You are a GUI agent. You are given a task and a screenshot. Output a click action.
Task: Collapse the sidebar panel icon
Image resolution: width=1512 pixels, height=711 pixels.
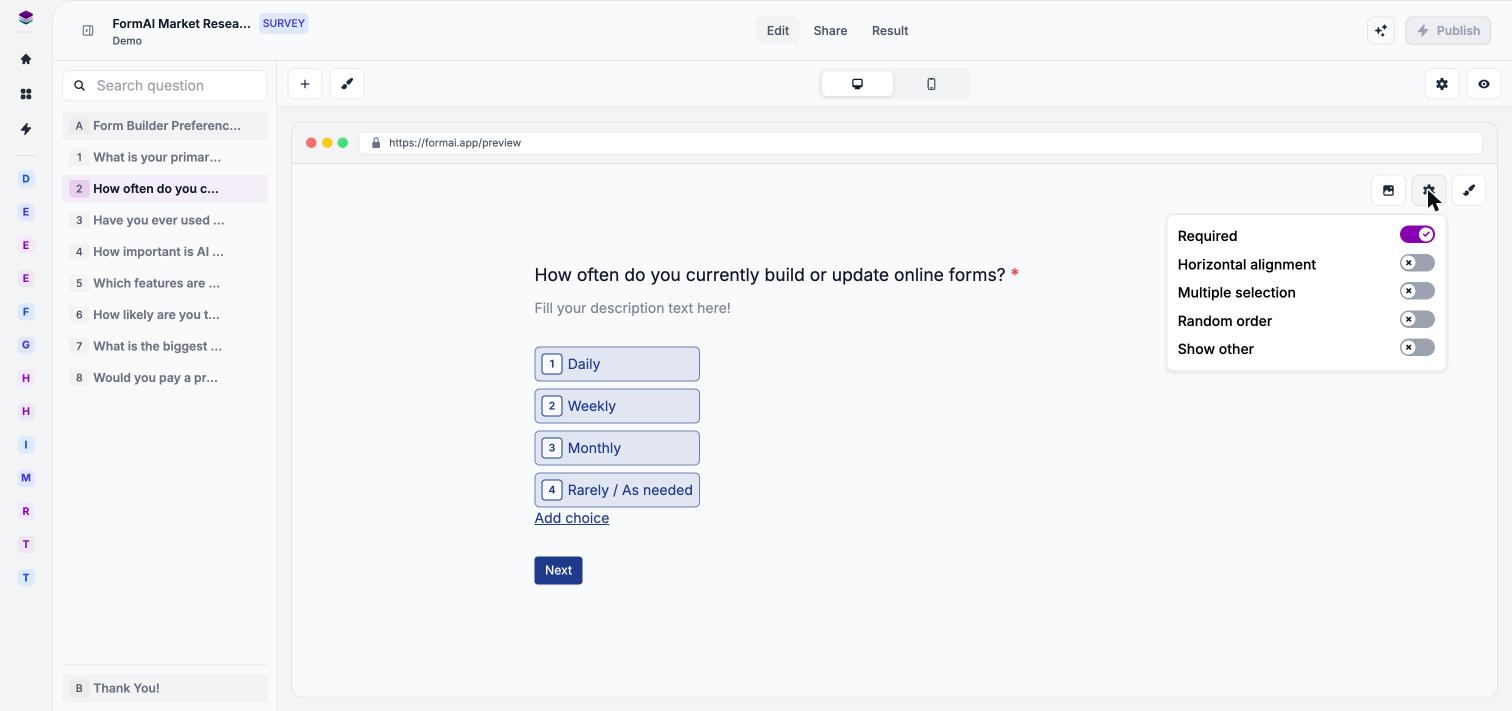coord(88,31)
